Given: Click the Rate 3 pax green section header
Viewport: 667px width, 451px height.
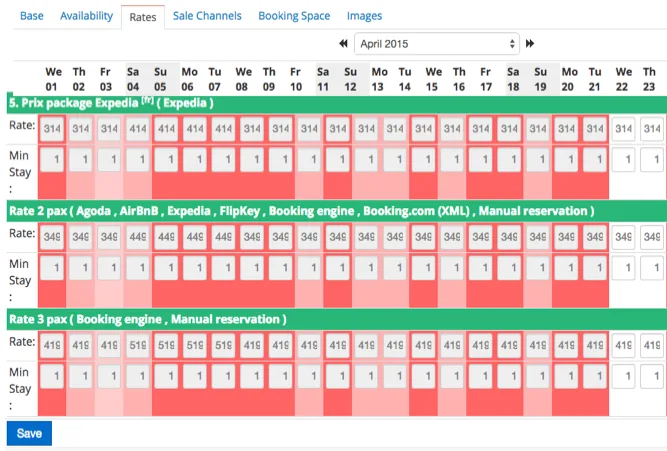Looking at the screenshot, I should (337, 319).
